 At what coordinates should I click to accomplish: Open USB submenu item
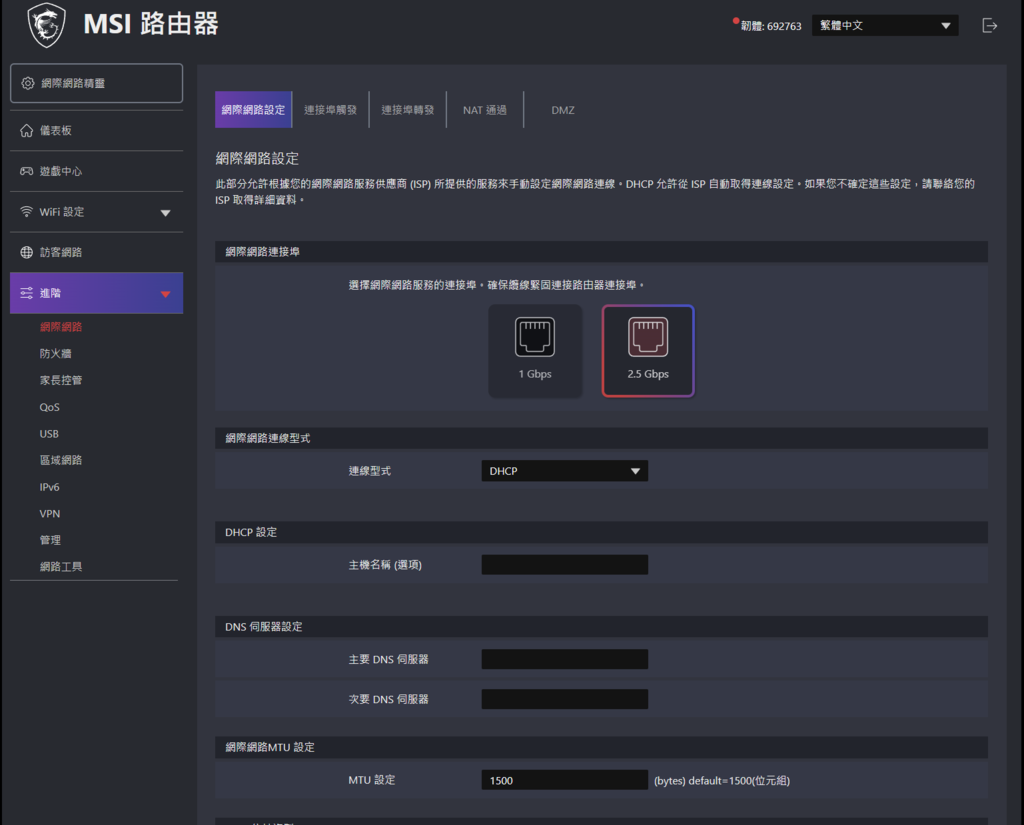[49, 434]
